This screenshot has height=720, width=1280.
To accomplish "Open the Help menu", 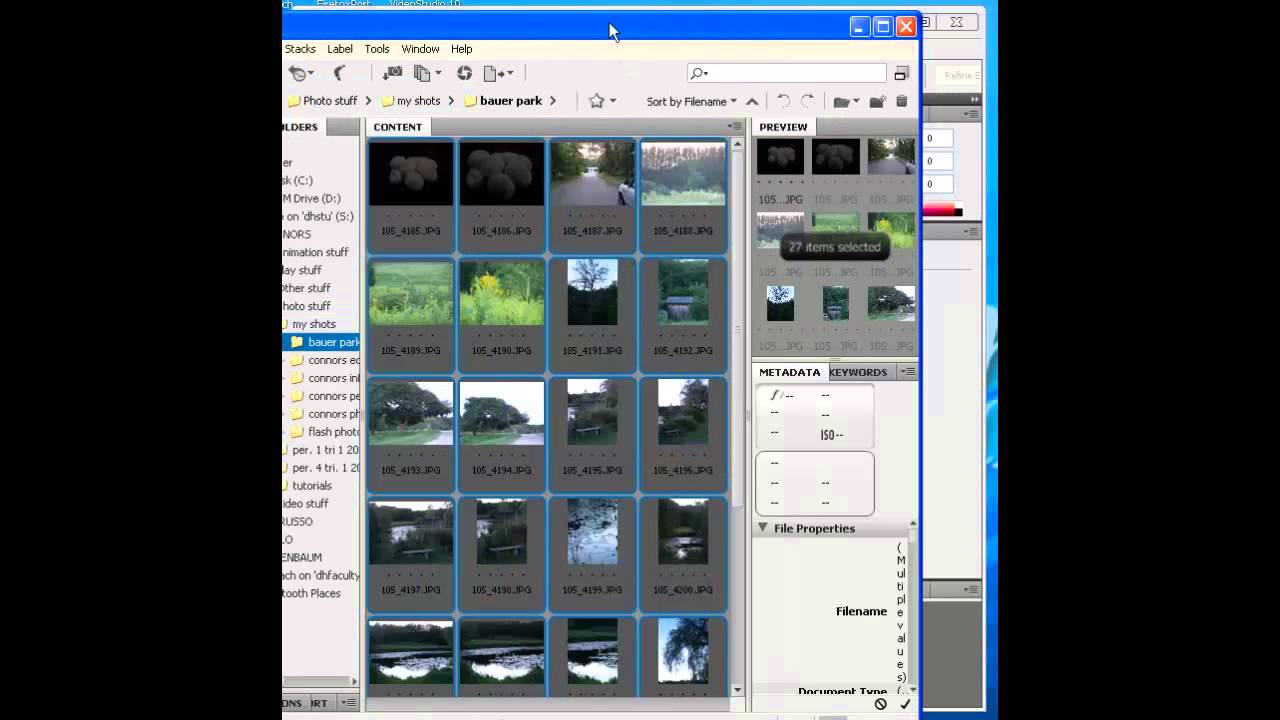I will click(461, 49).
